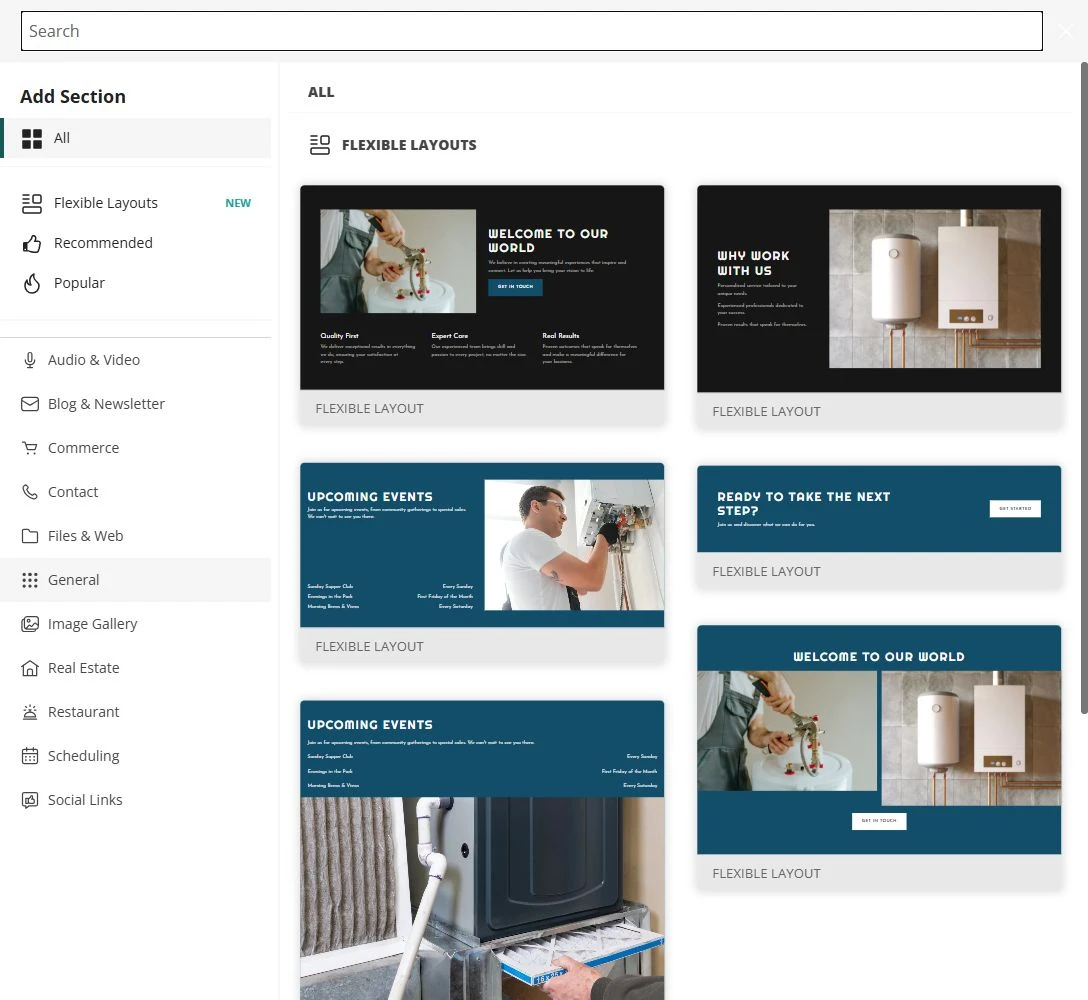Click the Scheduling calendar icon
The image size is (1088, 1000).
30,756
